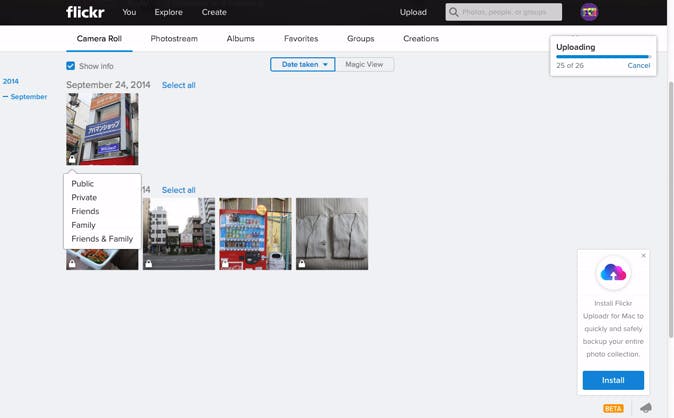
Task: Click Upload in the top bar
Action: (413, 12)
